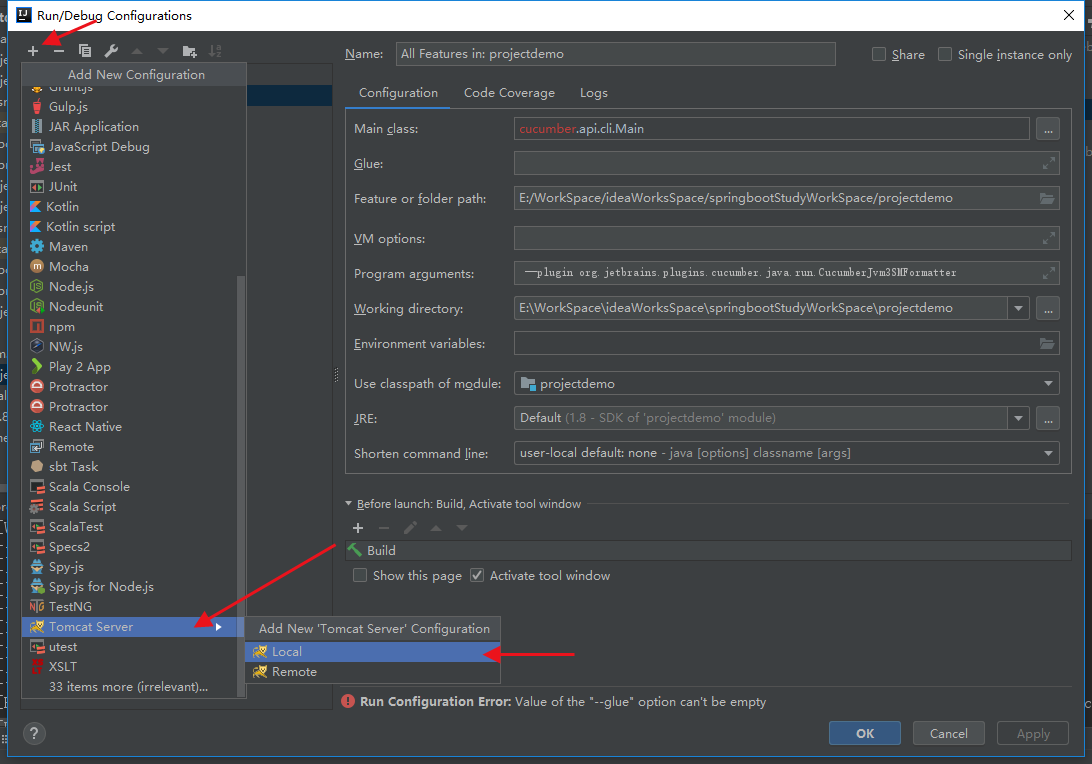Click the Build hammer icon in Before launch
The height and width of the screenshot is (764, 1092).
pyautogui.click(x=354, y=550)
